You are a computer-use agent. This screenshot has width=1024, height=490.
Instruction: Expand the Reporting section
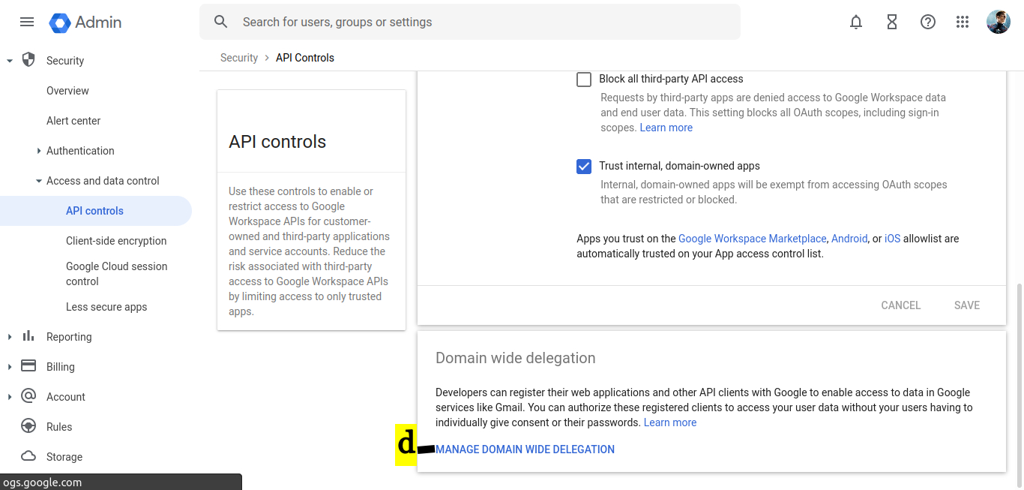10,337
